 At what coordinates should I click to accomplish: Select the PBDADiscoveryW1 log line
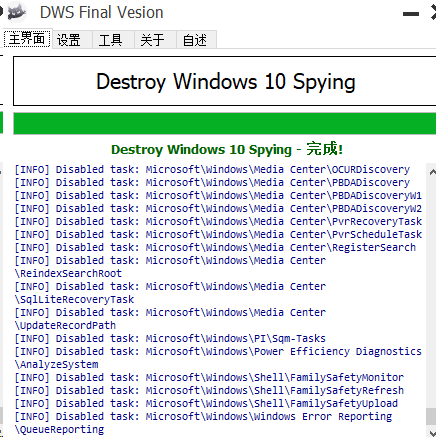point(218,196)
